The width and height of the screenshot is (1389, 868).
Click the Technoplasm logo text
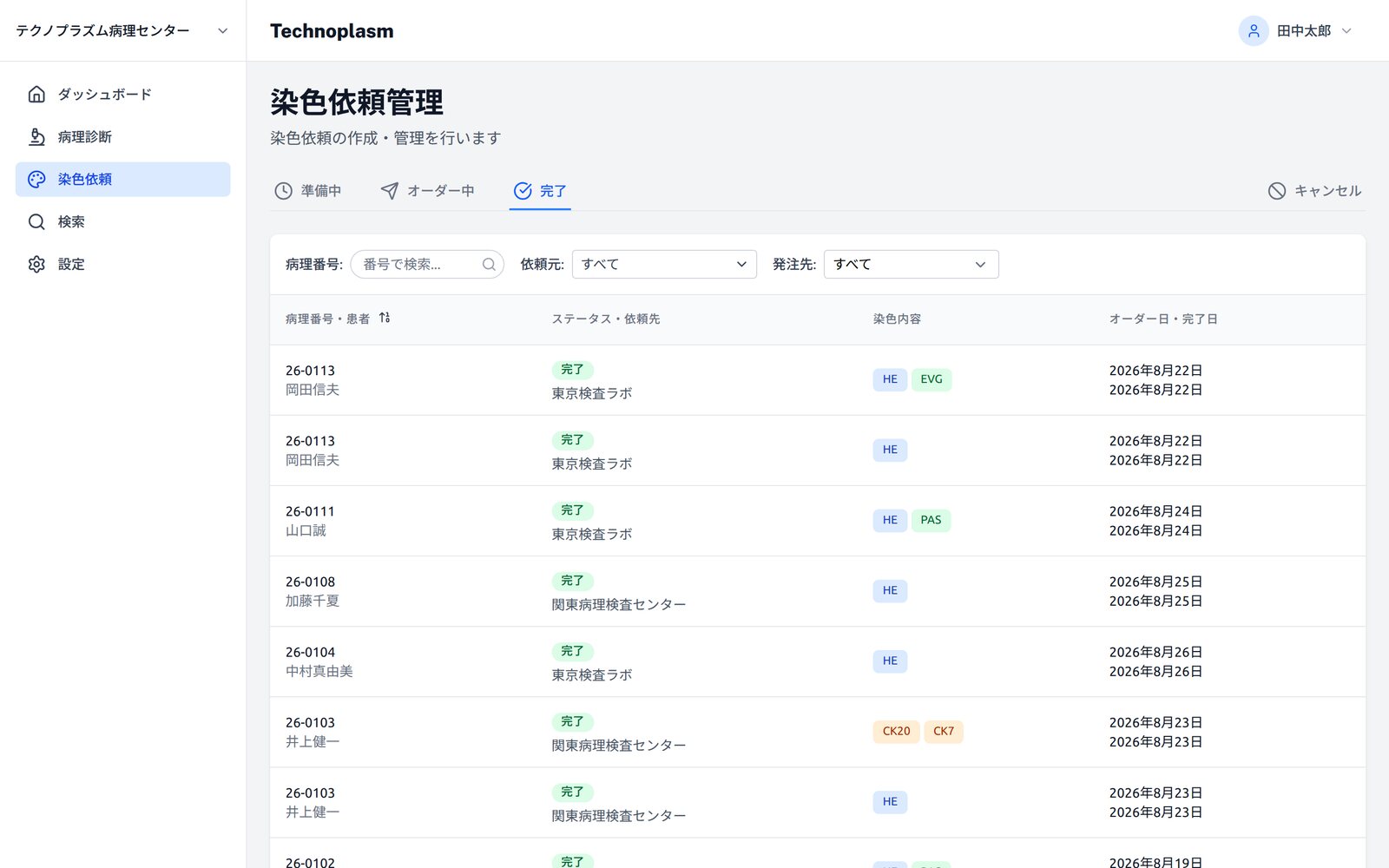(x=332, y=31)
